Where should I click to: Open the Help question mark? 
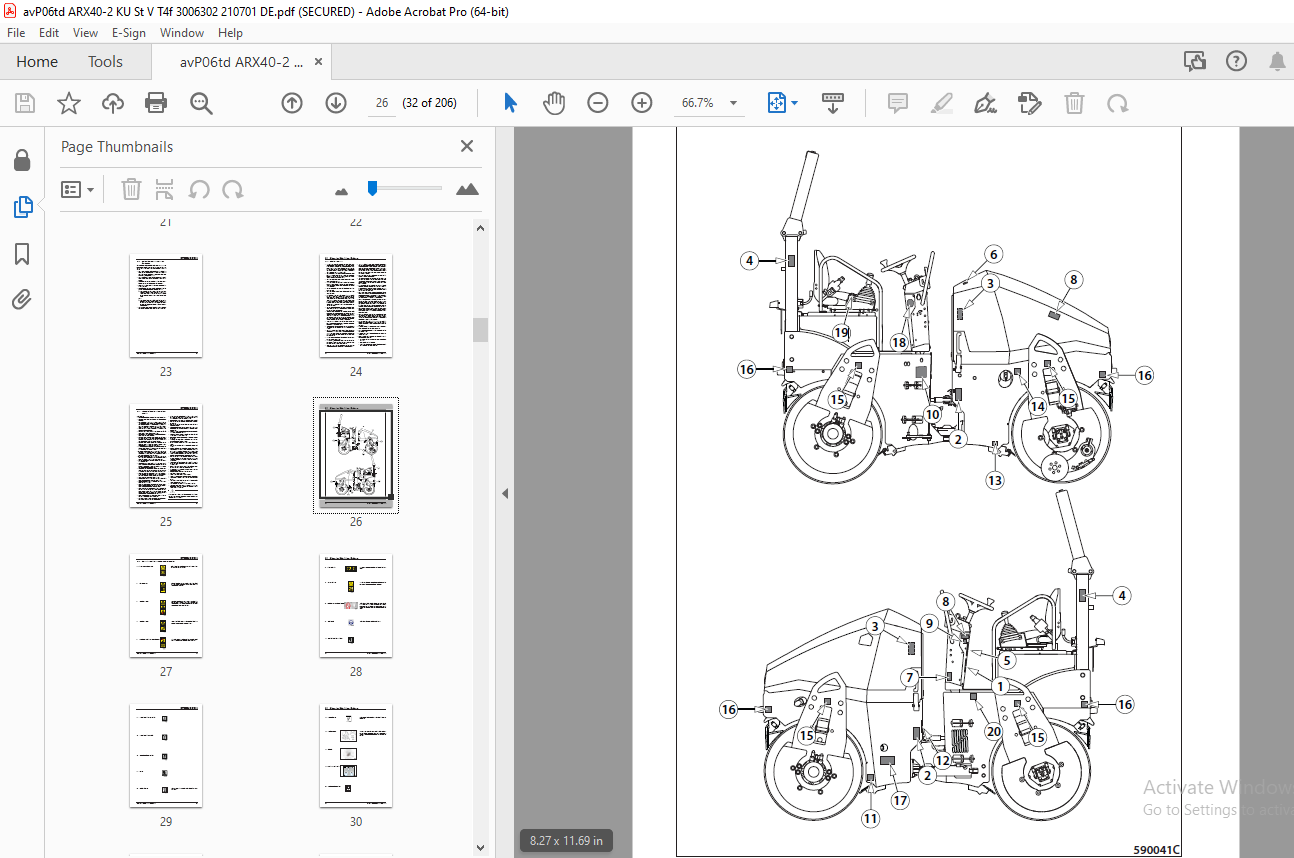pos(1236,61)
